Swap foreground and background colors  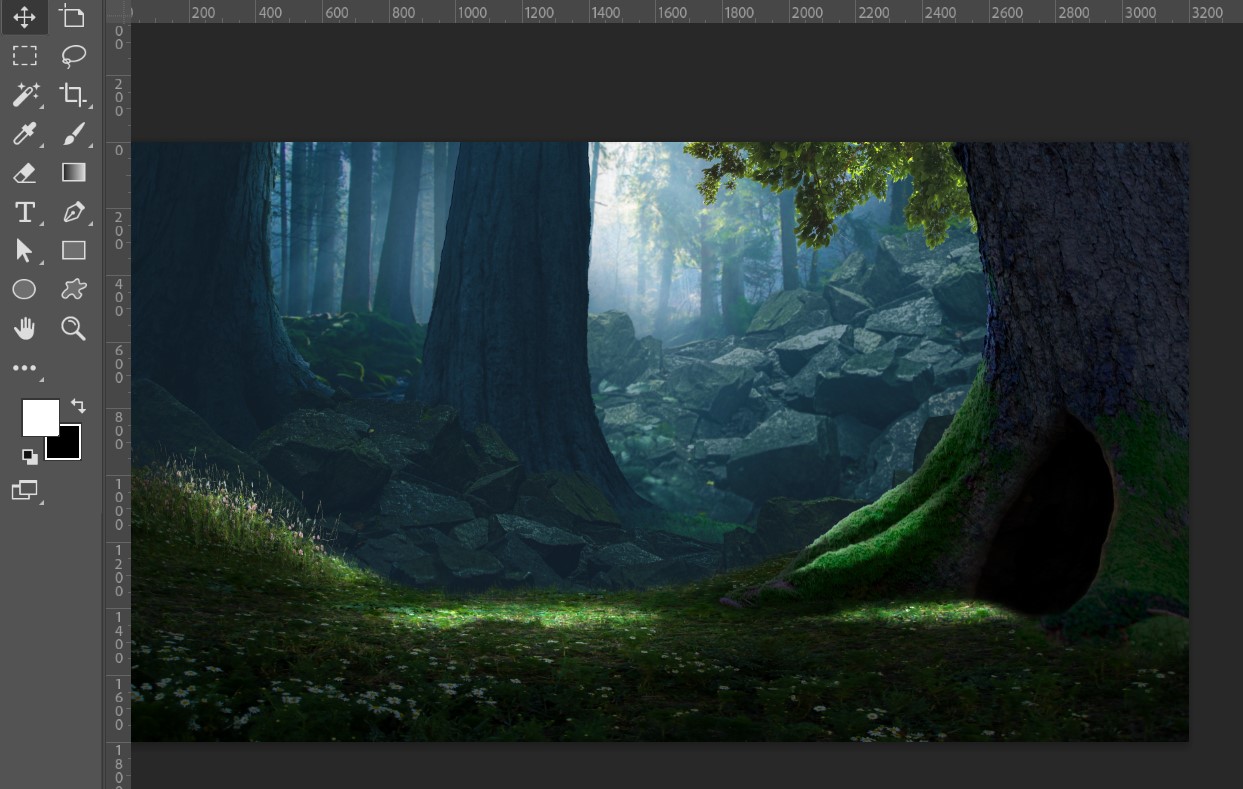(78, 406)
